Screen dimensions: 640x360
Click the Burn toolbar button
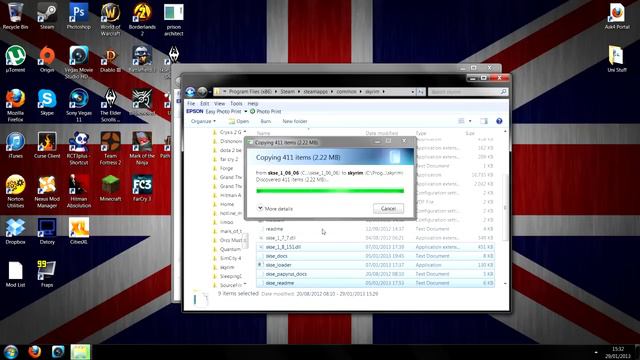pyautogui.click(x=265, y=121)
